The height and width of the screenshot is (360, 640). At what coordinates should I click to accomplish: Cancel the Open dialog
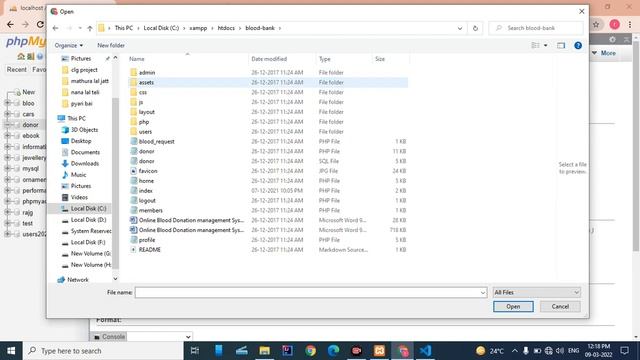[560, 307]
